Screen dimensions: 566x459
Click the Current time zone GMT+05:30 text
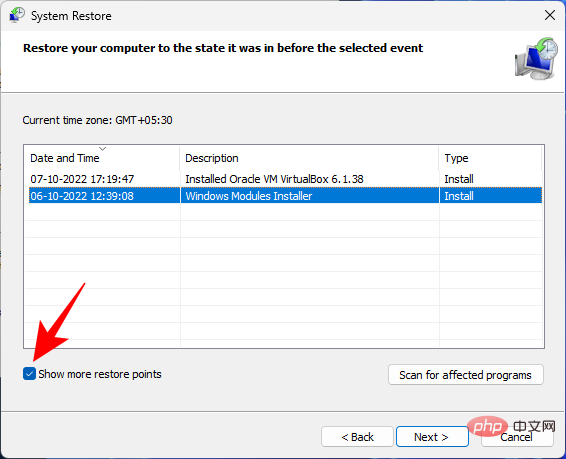97,120
